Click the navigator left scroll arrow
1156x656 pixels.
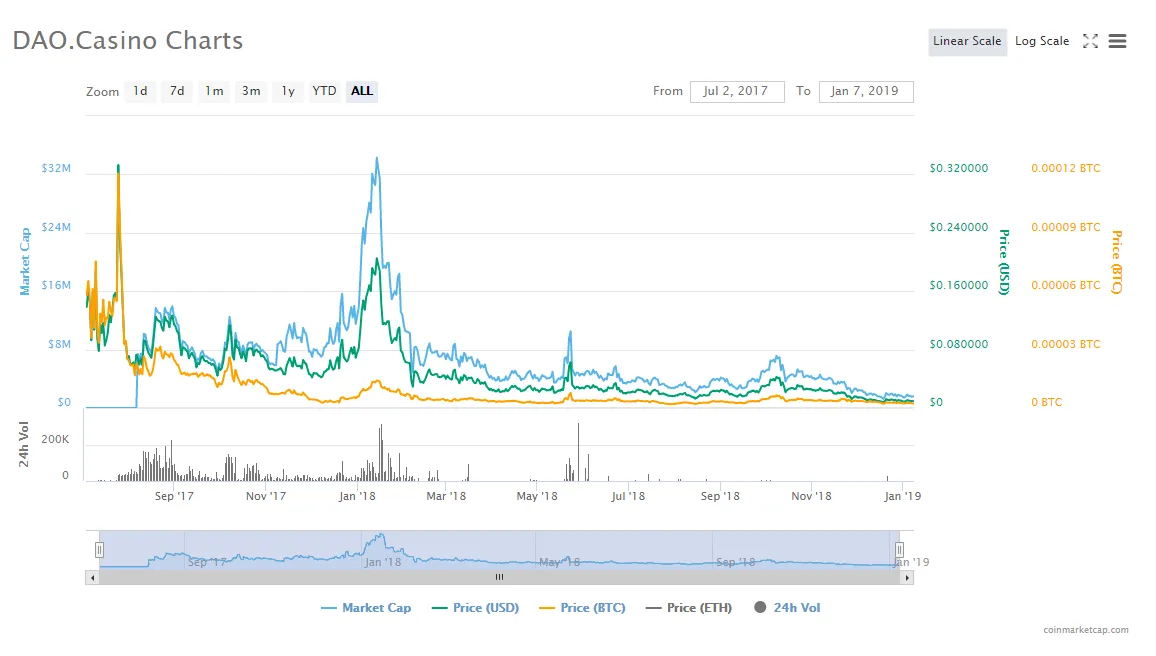(x=92, y=578)
